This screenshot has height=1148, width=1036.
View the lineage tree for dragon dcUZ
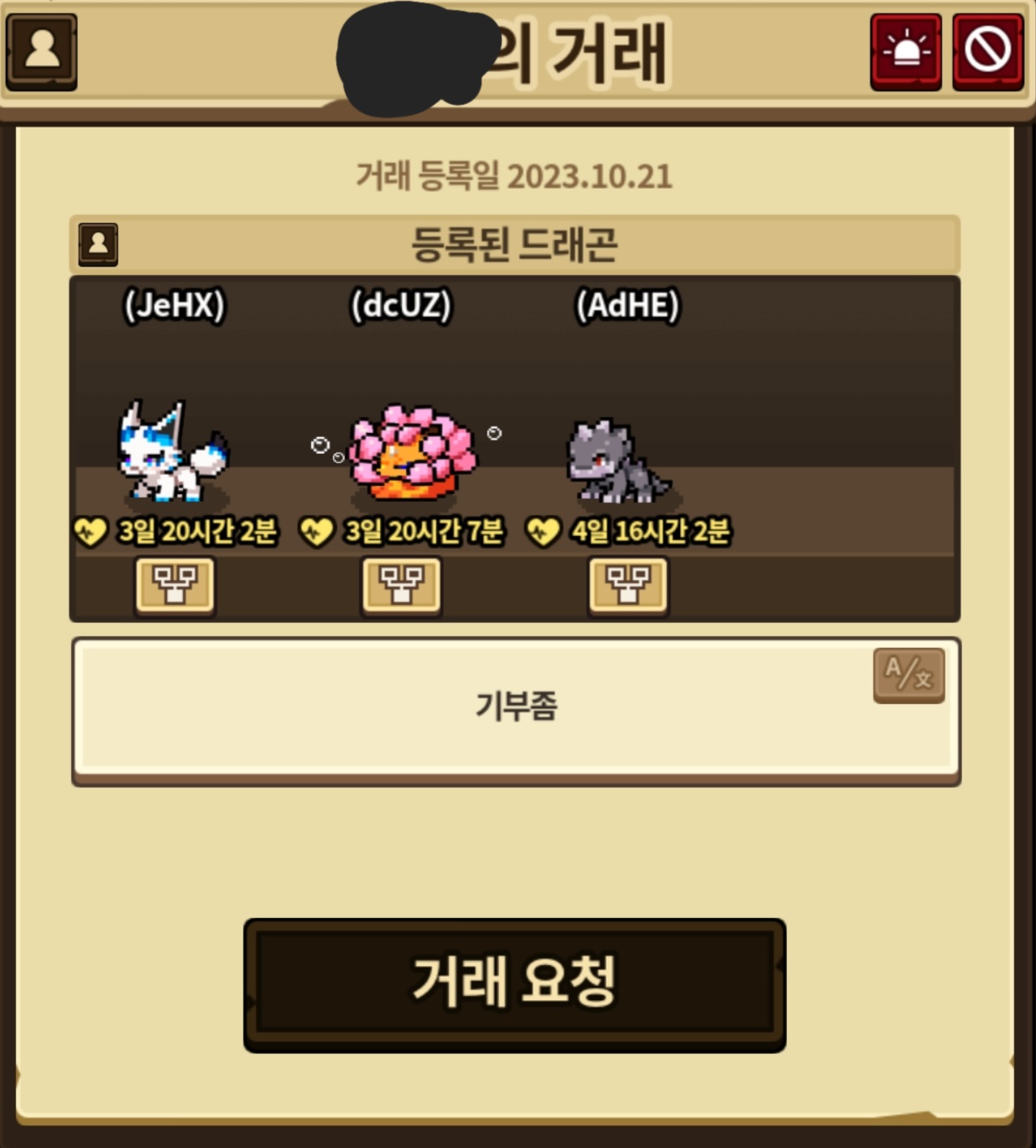coord(401,586)
